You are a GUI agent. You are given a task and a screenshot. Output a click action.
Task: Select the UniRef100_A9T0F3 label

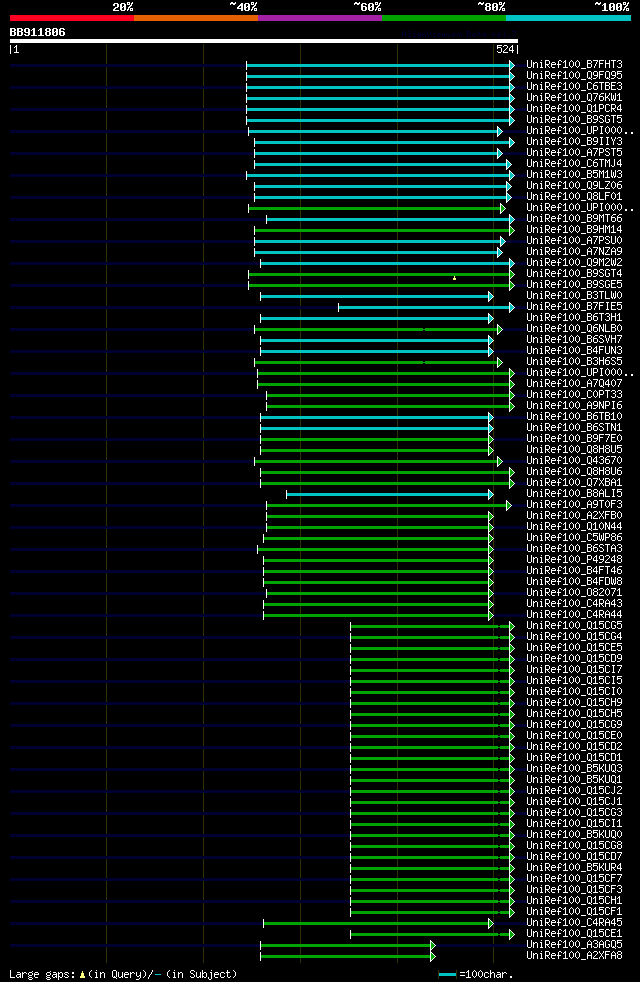[574, 505]
